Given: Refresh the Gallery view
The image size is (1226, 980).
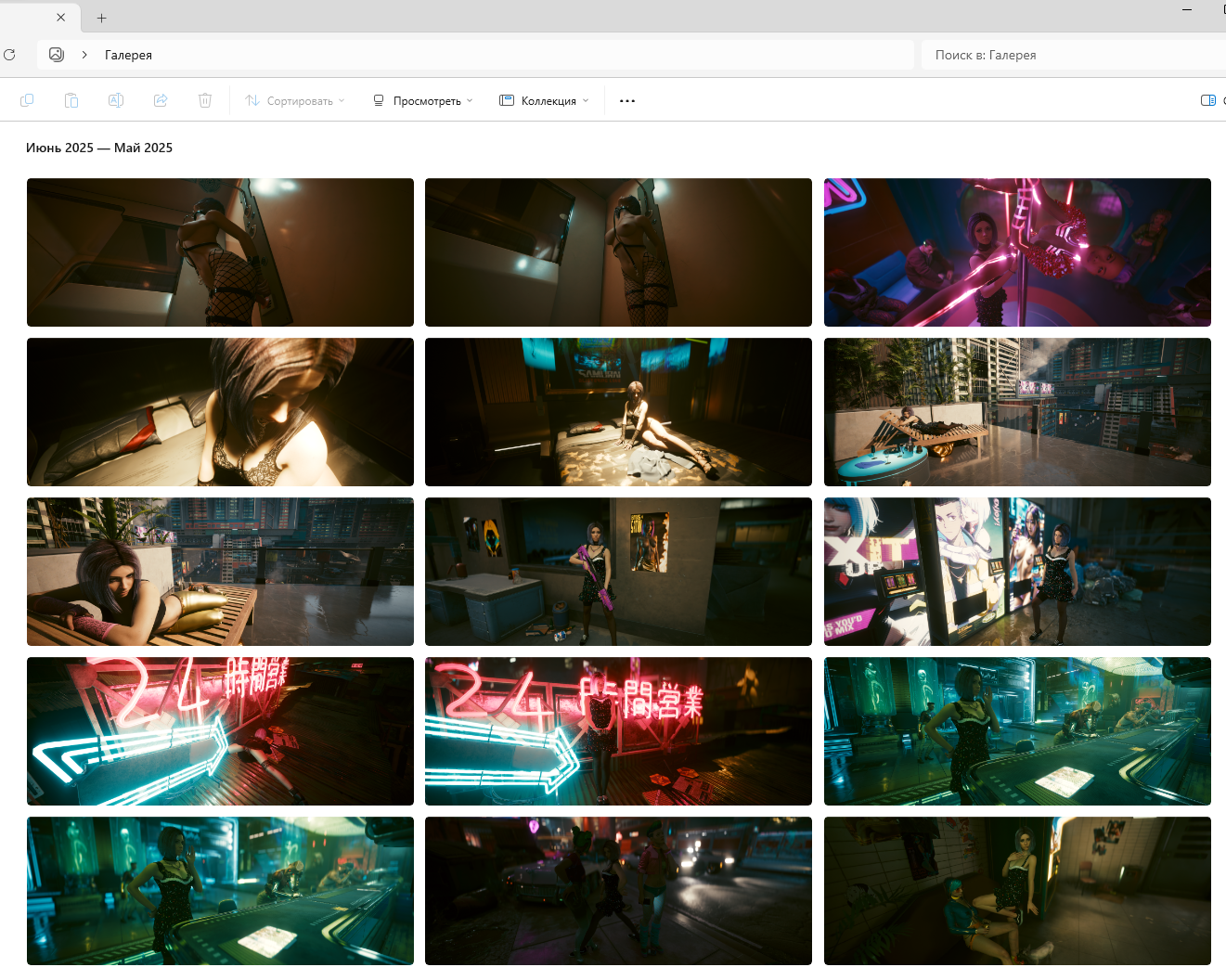Looking at the screenshot, I should 9,55.
